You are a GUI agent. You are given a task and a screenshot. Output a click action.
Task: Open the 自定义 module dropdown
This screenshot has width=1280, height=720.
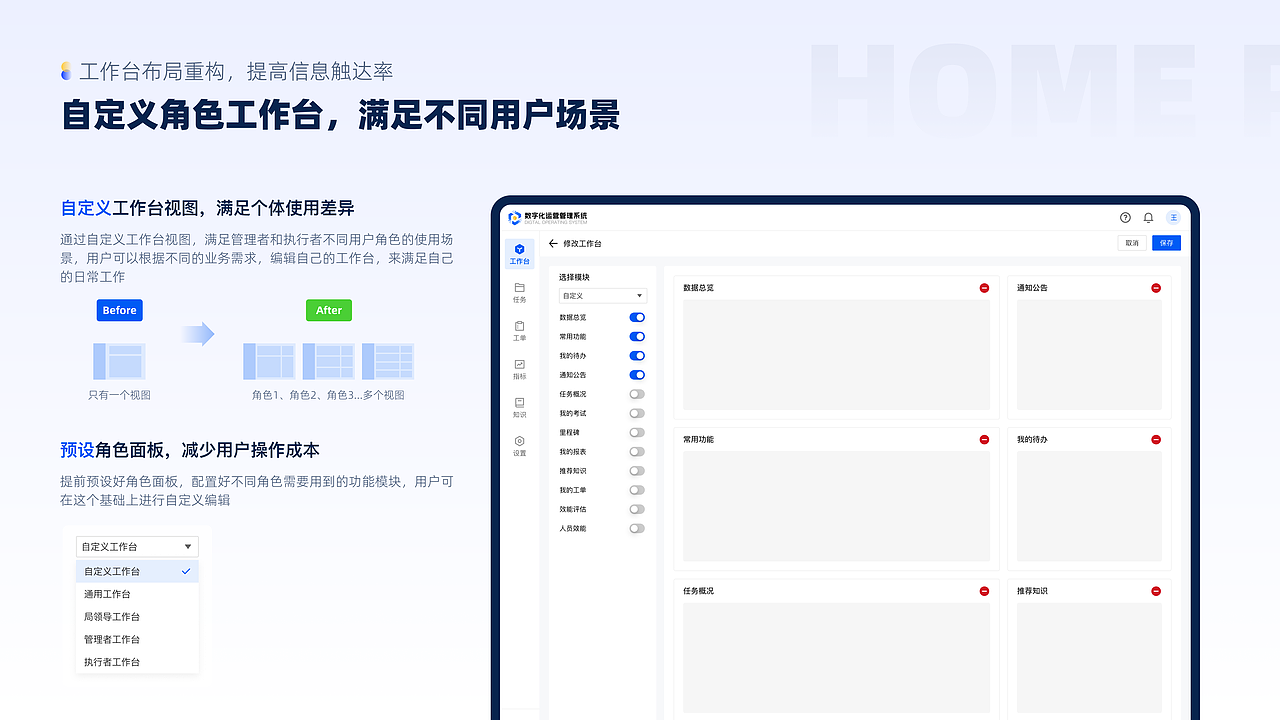coord(603,295)
